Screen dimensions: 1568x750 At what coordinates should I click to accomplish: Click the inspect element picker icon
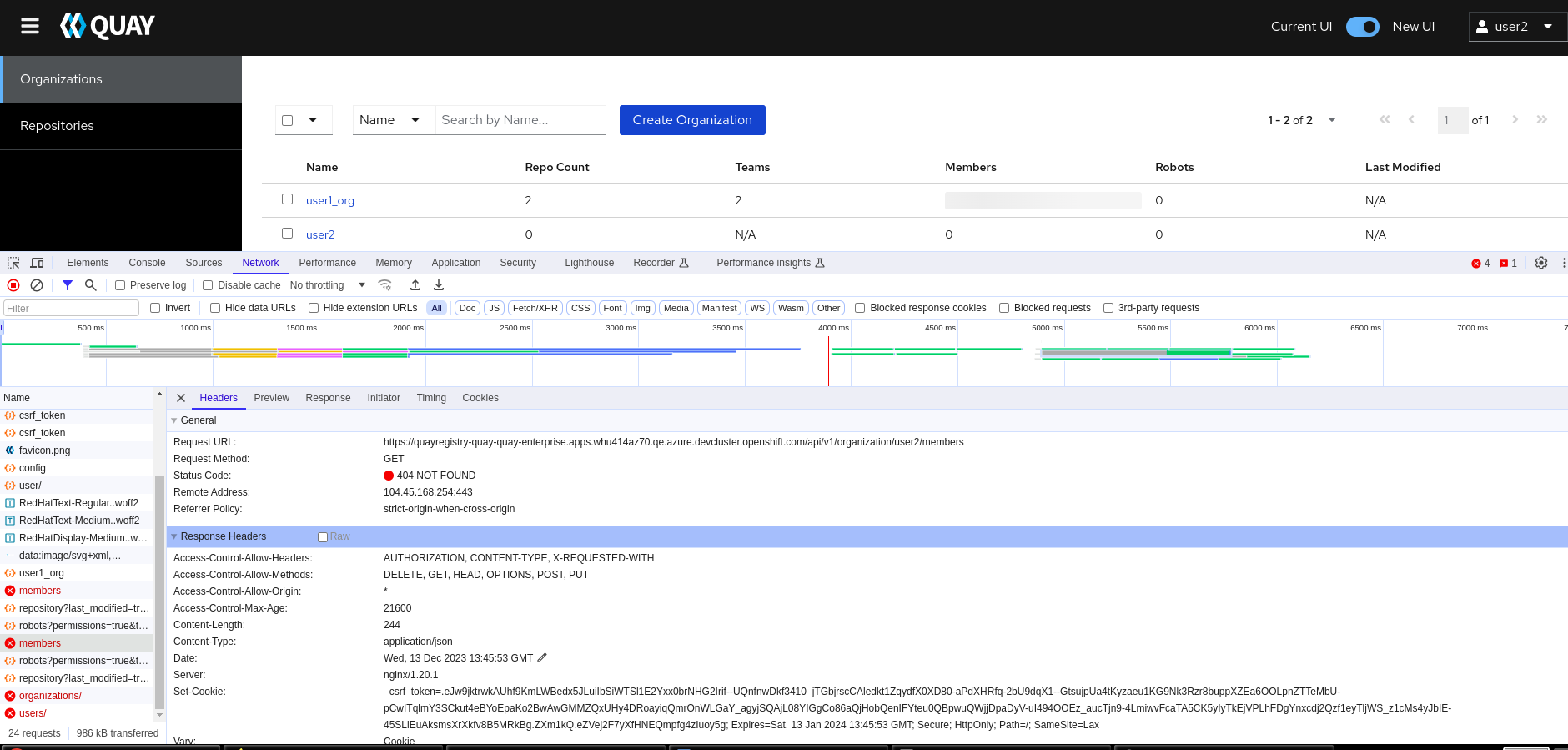pos(13,263)
